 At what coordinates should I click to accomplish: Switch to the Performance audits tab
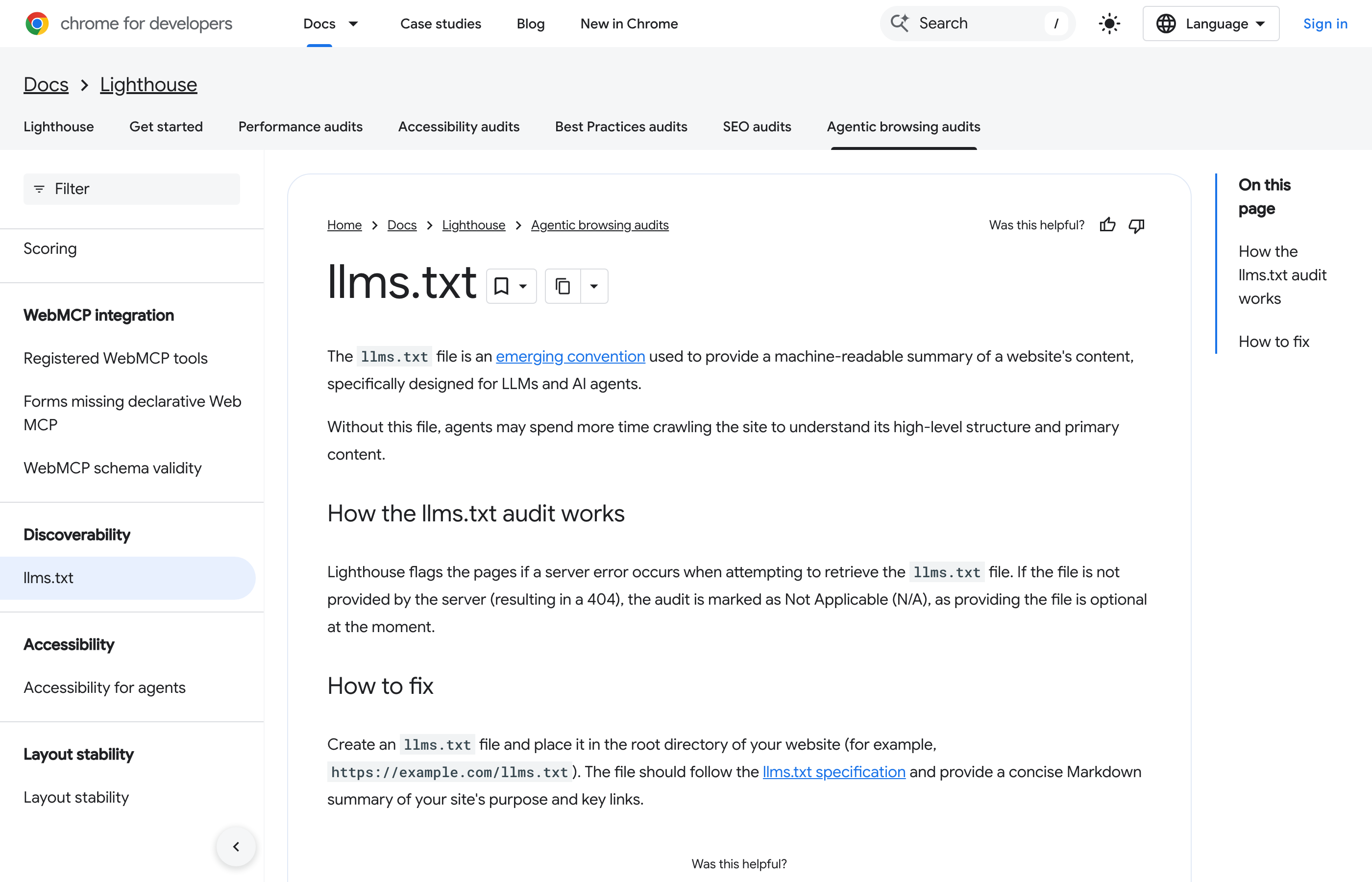coord(300,126)
